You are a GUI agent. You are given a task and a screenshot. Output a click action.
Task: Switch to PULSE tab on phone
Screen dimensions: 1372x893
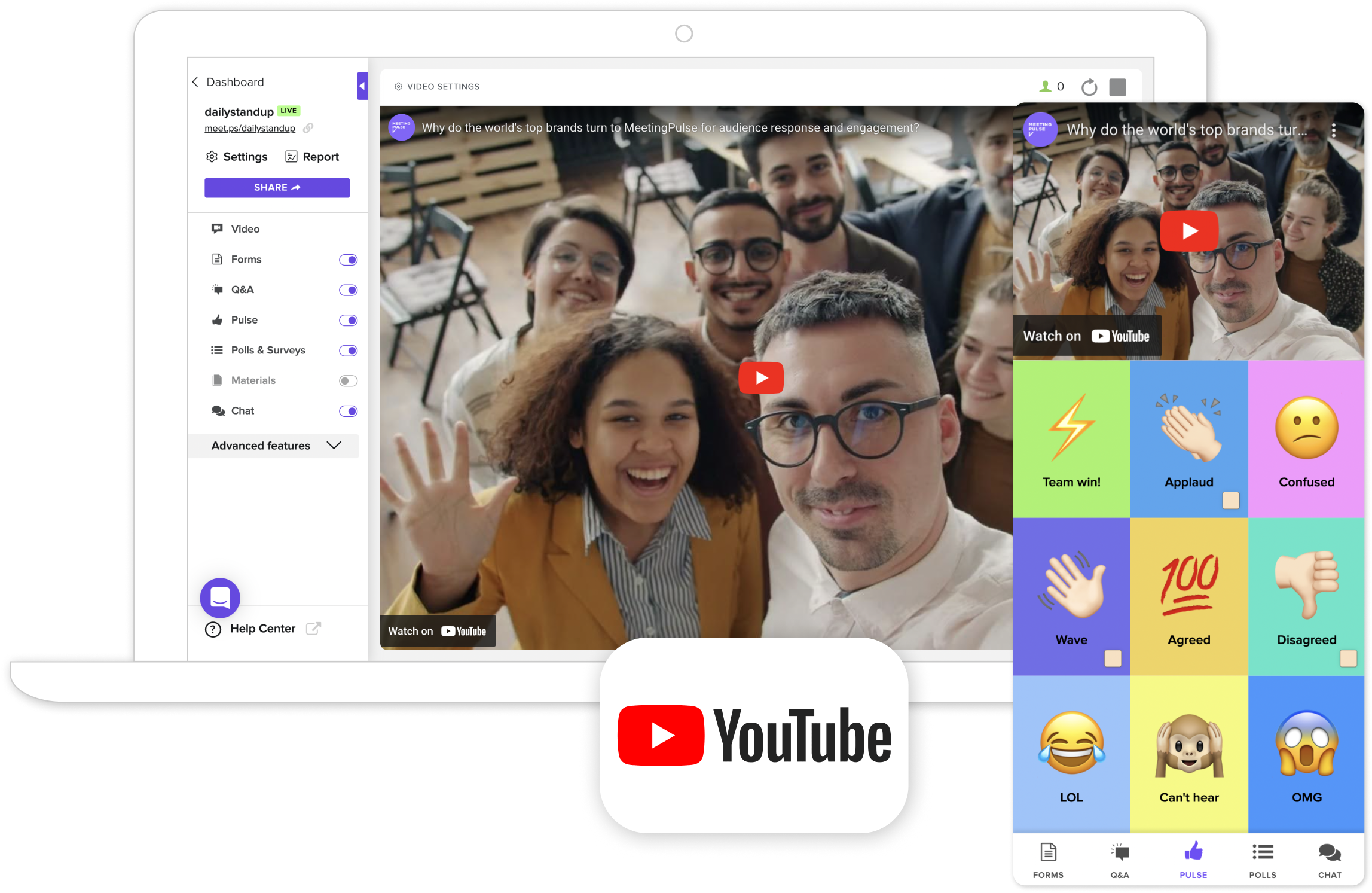pos(1193,861)
